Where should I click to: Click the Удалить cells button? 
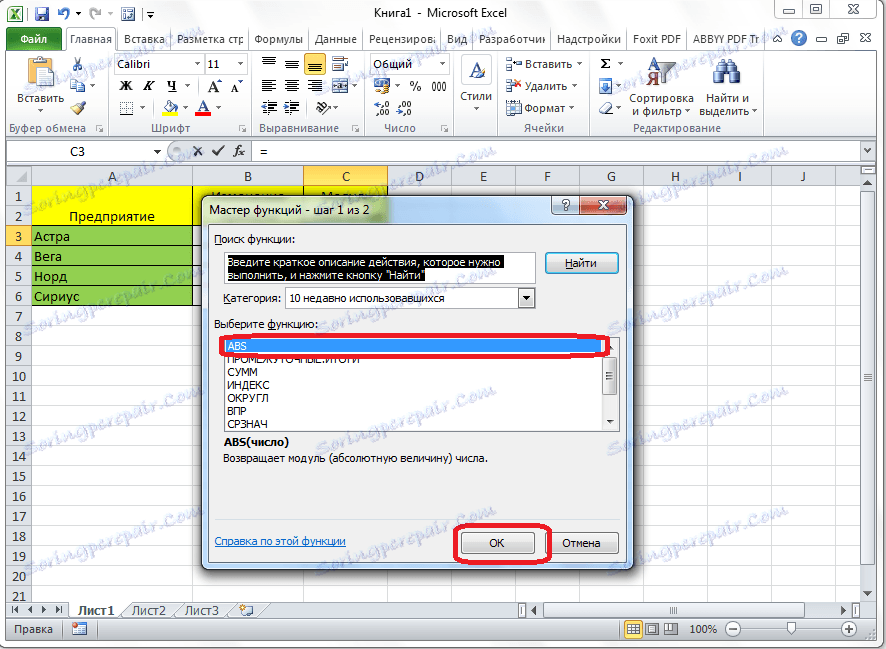(541, 86)
